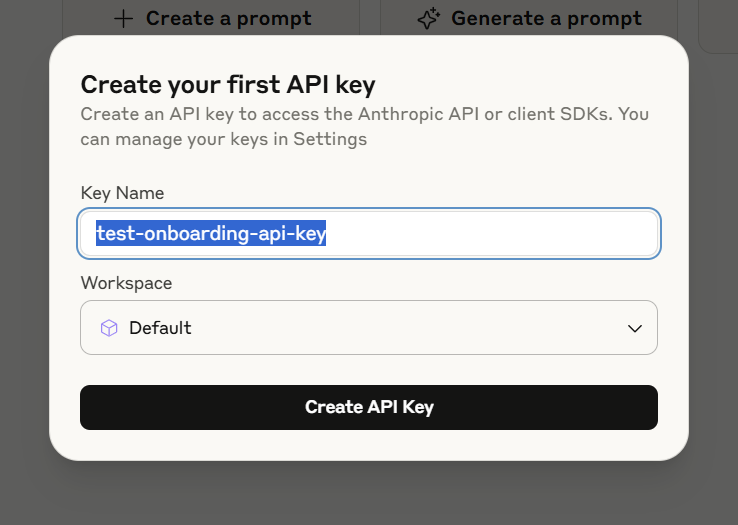Click the "Key Name" field label

(122, 193)
